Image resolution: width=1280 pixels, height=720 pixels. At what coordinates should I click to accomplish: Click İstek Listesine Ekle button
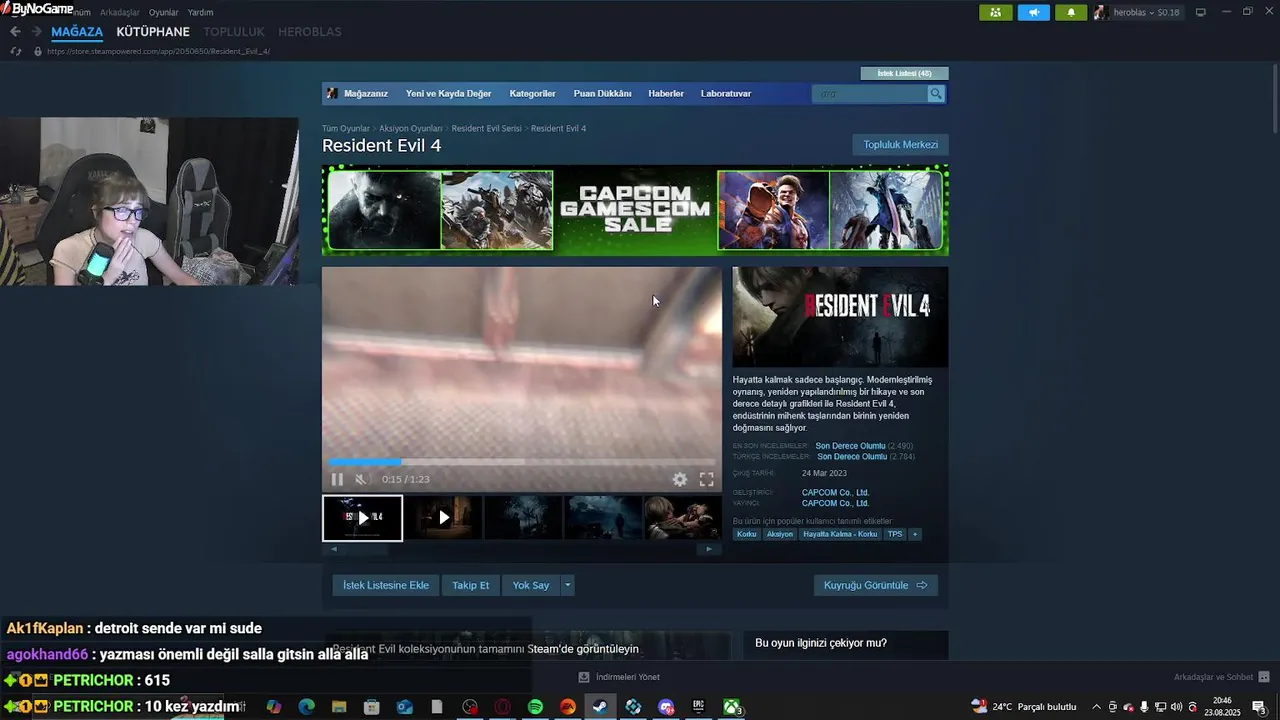[x=386, y=585]
